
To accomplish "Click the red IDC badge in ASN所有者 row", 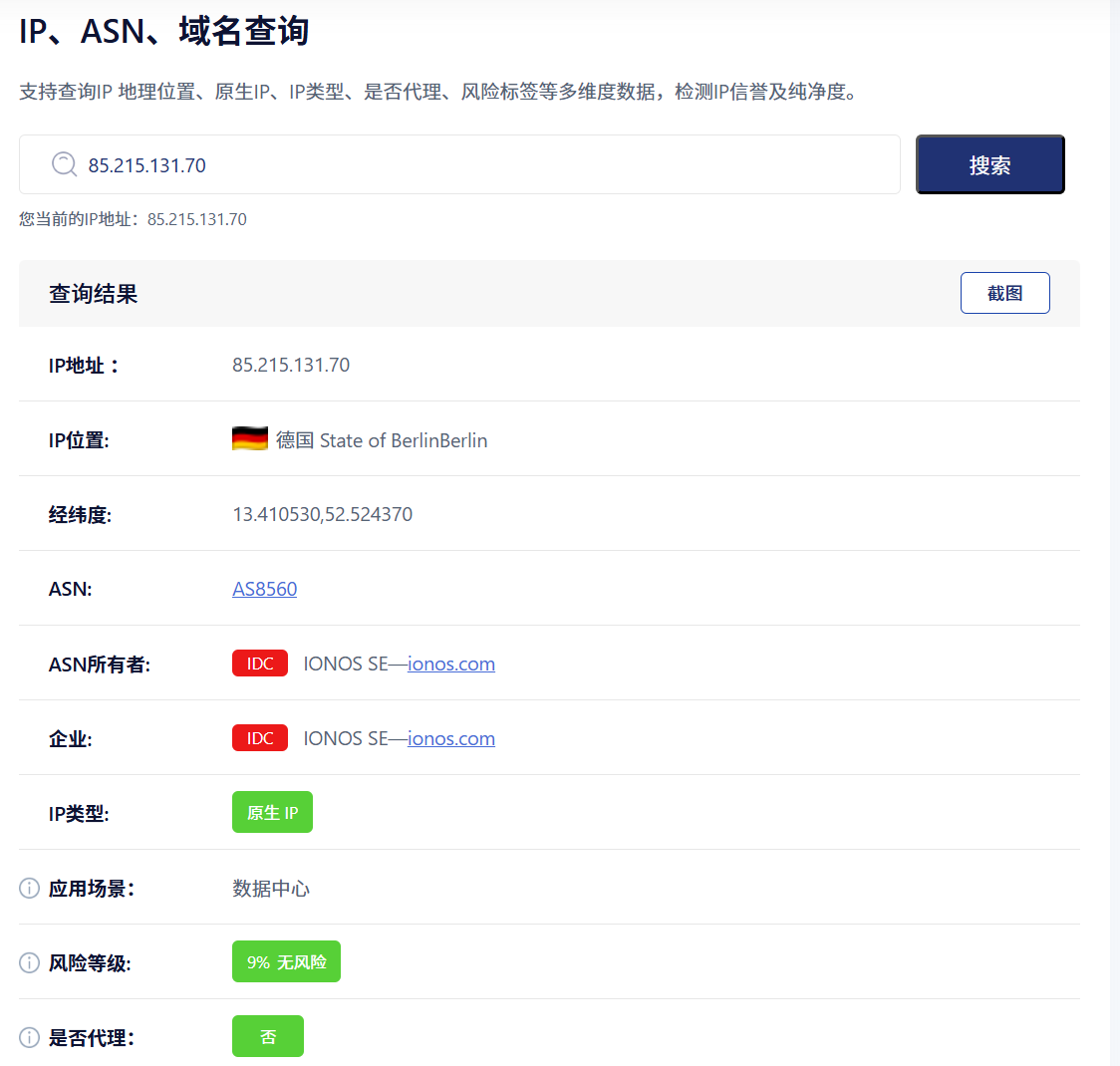I will click(x=260, y=664).
